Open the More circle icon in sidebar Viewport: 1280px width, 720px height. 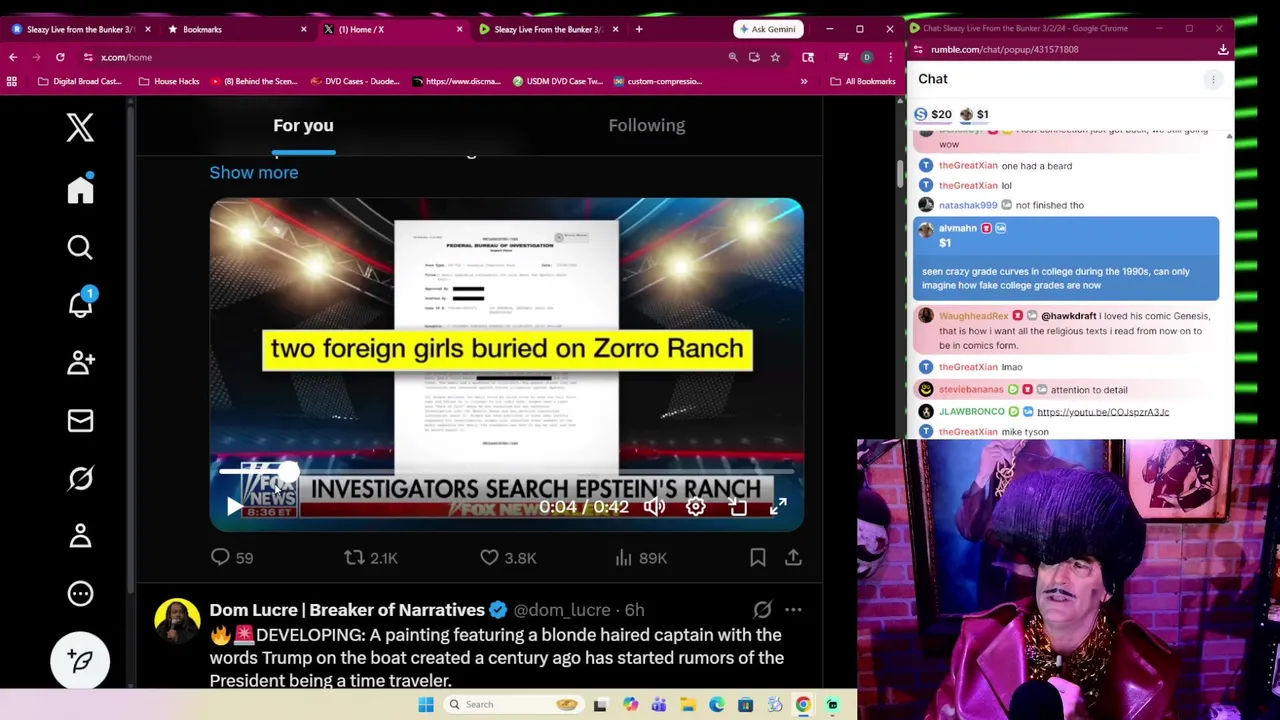80,594
